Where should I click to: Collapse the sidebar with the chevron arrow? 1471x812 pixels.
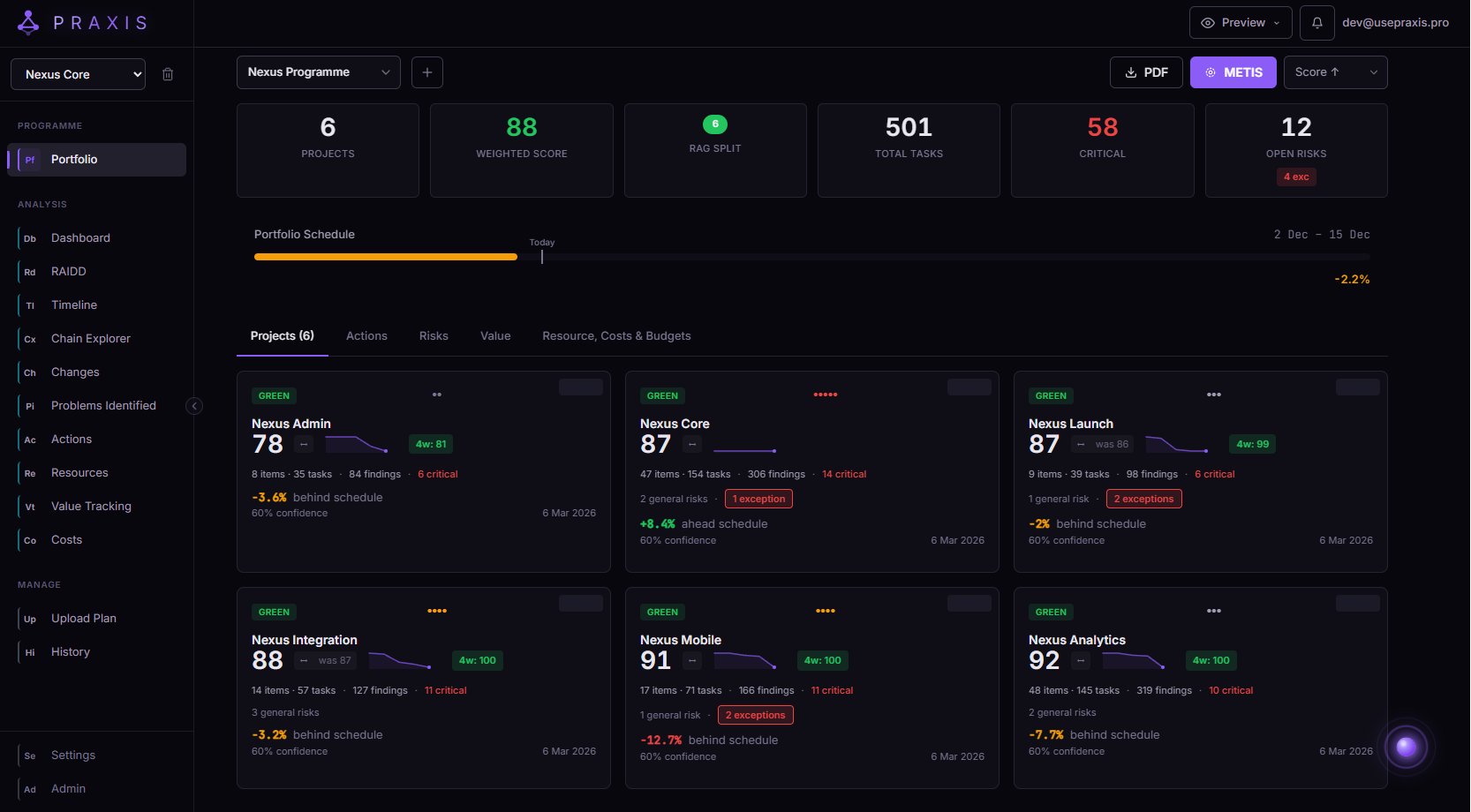194,406
